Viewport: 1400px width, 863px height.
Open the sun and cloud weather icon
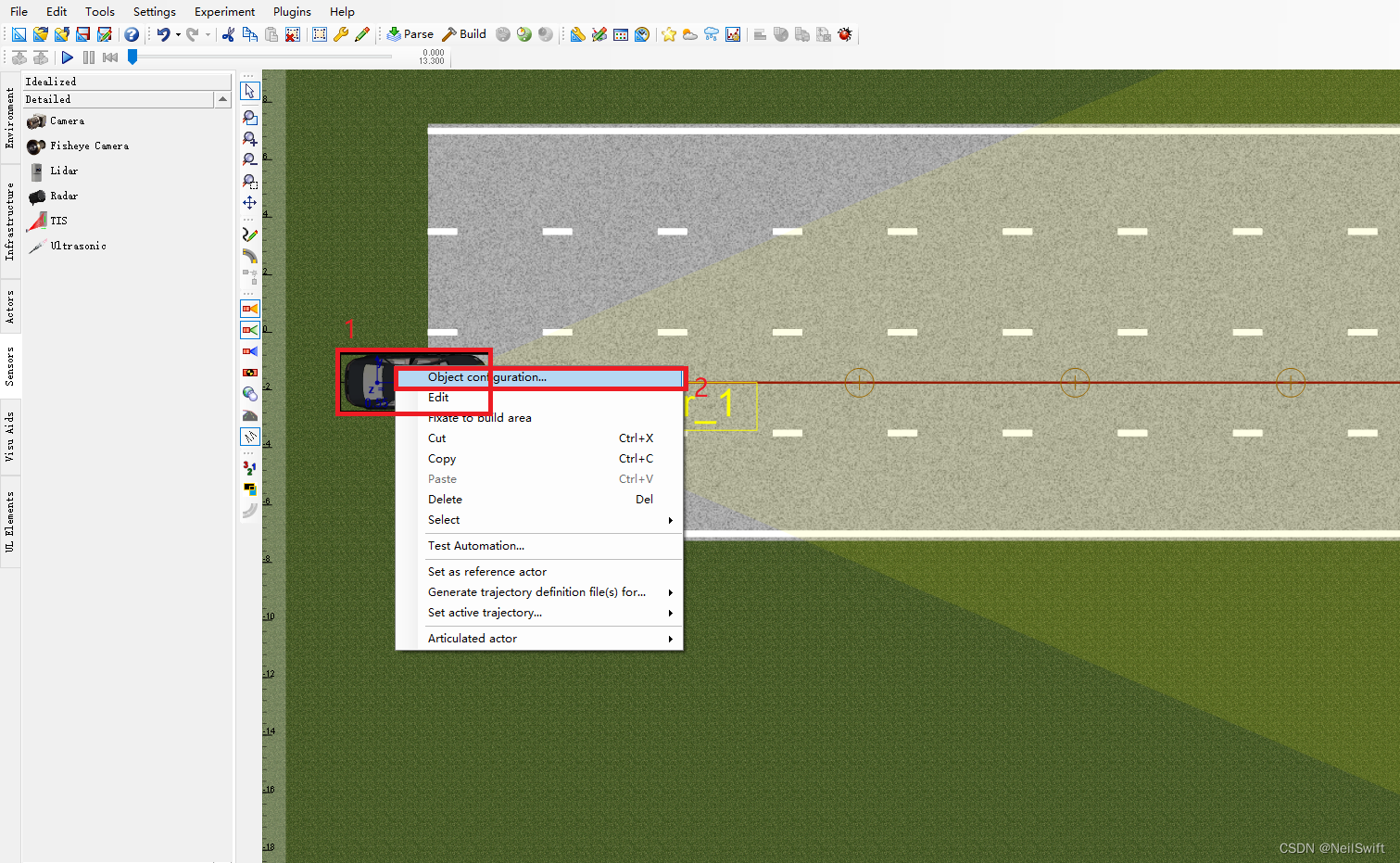tap(690, 34)
